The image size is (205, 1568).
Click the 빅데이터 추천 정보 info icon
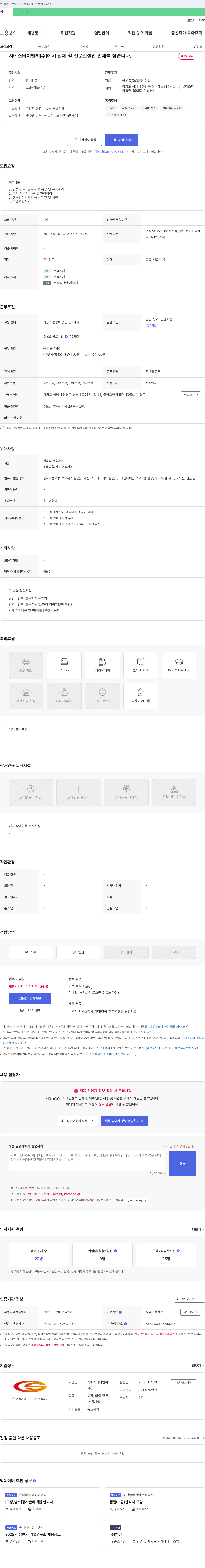35,1481
